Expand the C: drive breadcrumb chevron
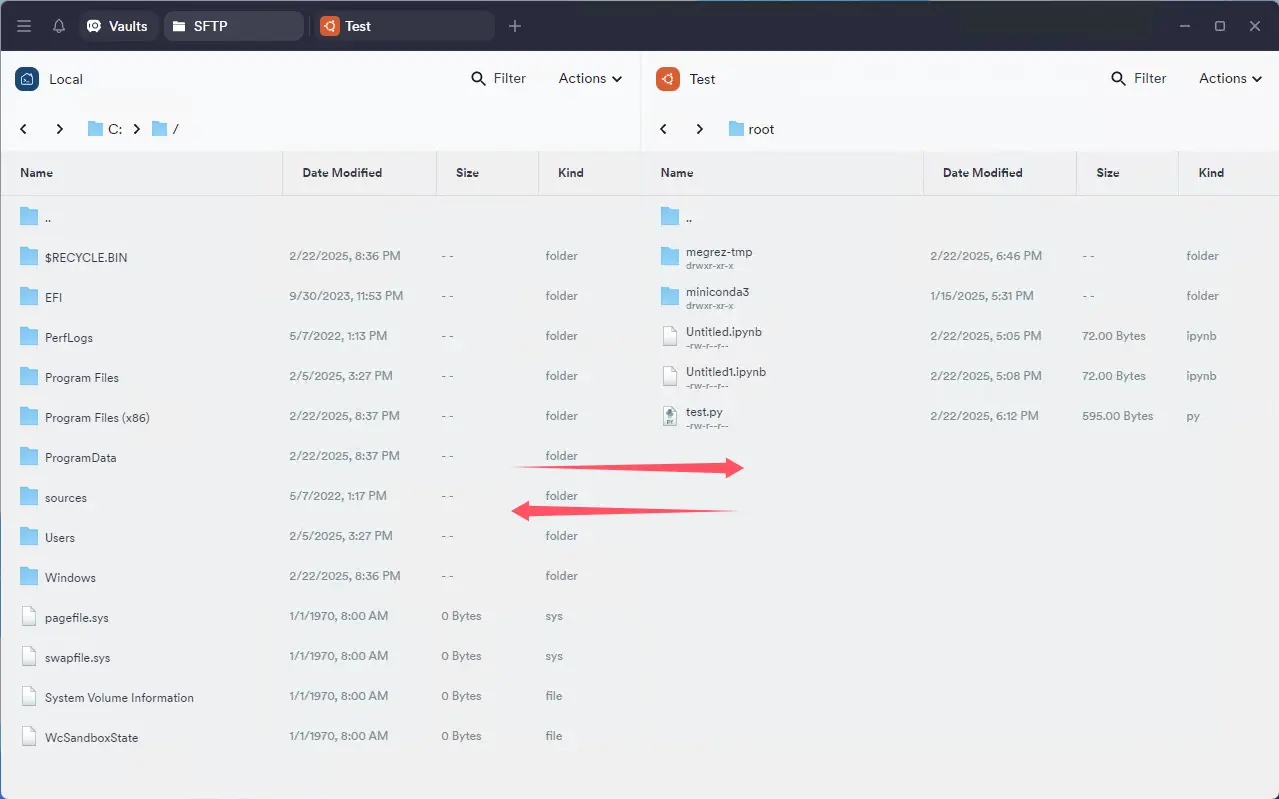 [137, 129]
